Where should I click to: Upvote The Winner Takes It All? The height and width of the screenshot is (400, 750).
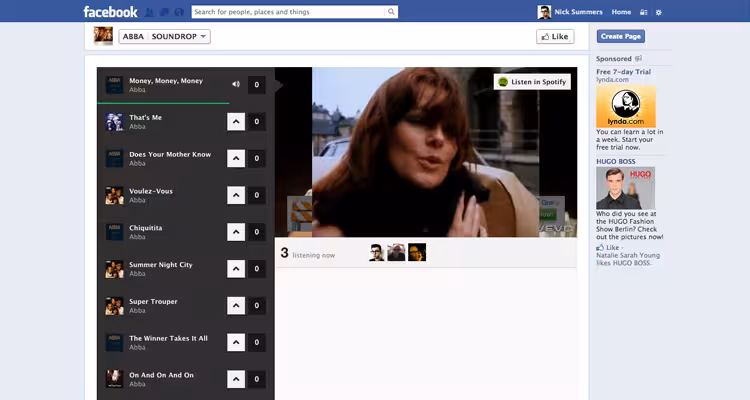236,343
